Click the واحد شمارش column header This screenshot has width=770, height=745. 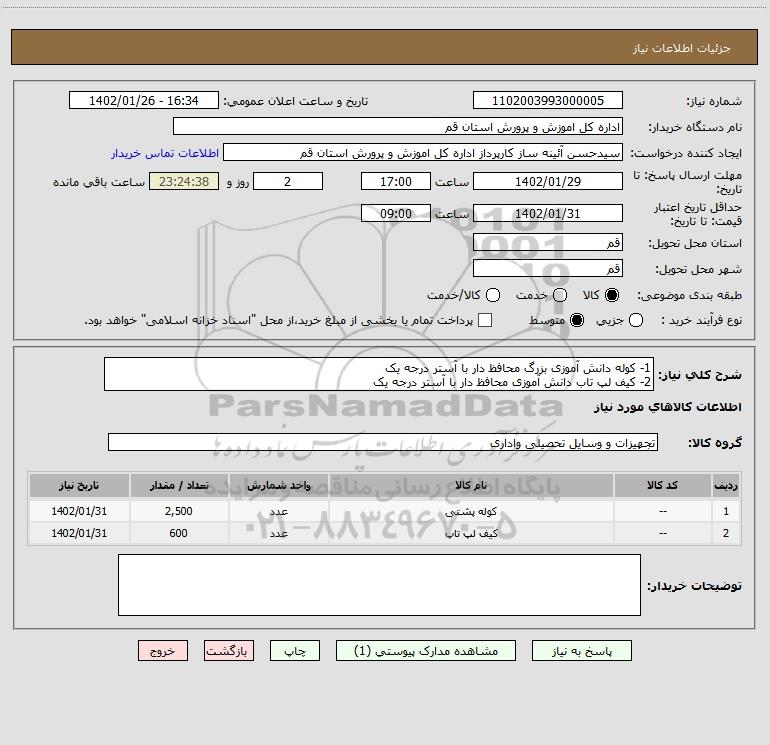pyautogui.click(x=278, y=485)
